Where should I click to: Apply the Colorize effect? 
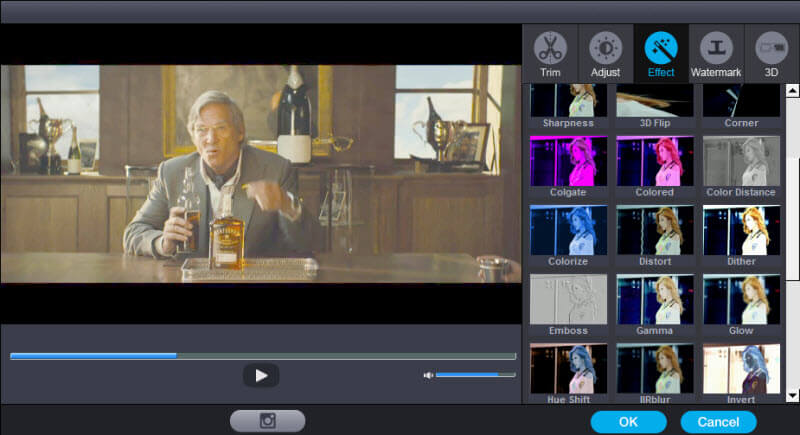(x=568, y=236)
